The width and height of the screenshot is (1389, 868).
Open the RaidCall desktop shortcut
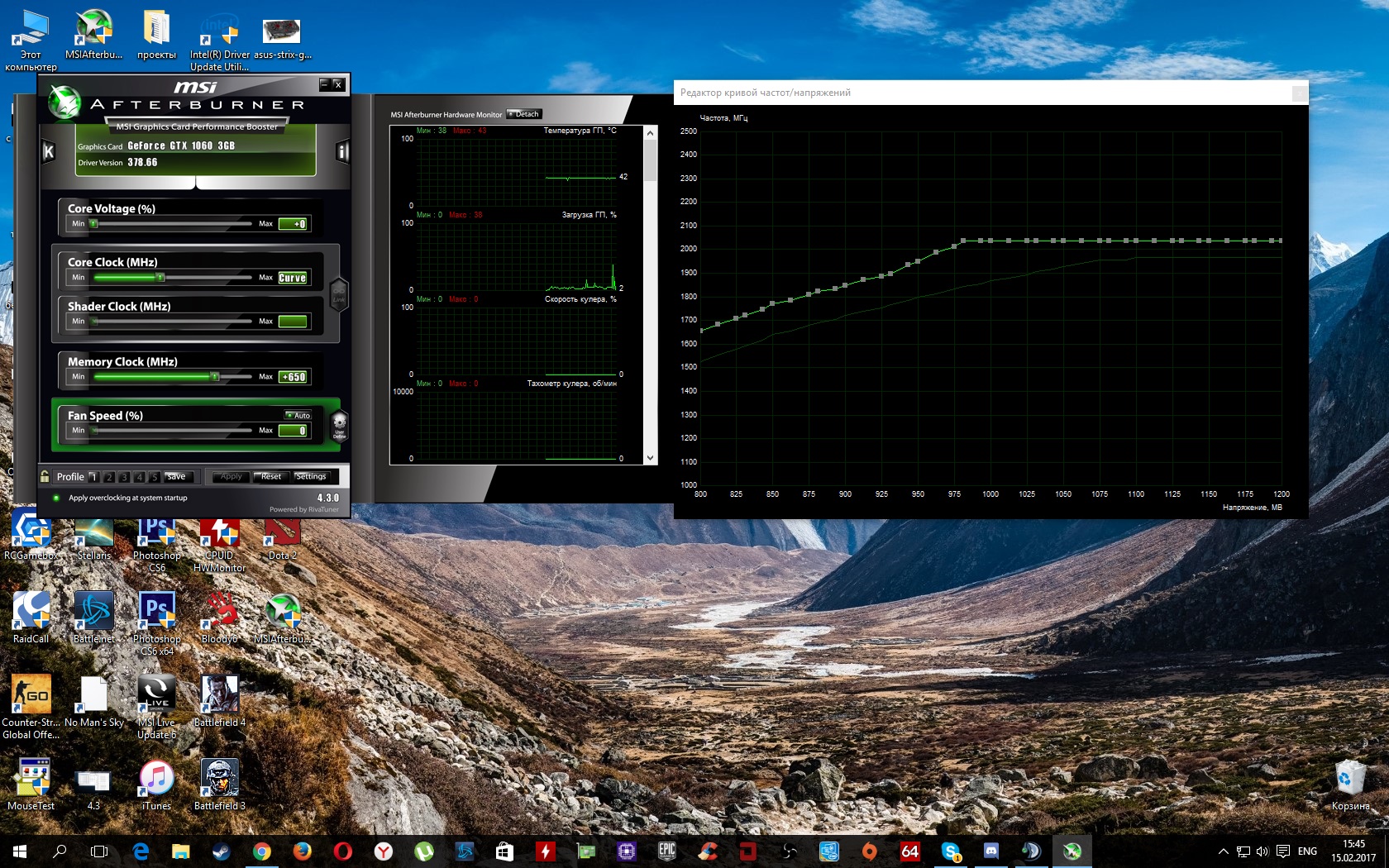[31, 617]
